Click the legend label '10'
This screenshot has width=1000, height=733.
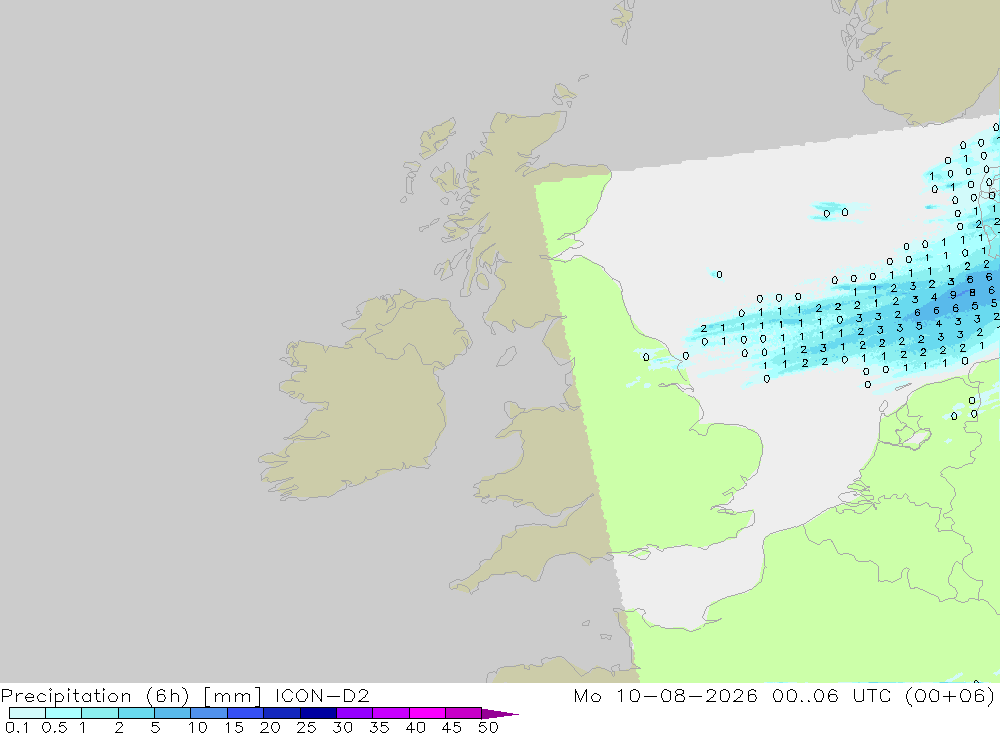pos(198,727)
